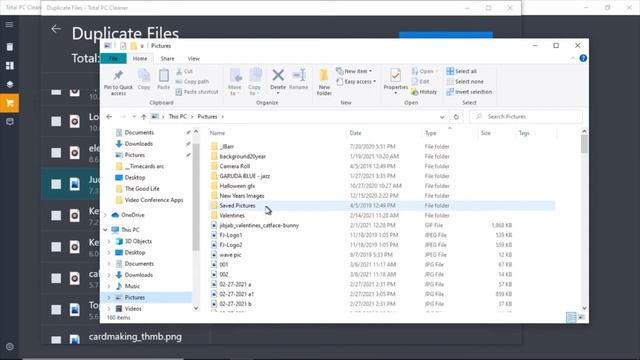Check the box for the highlighted Ju... row
Viewport: 640px width, 360px height.
(56, 184)
